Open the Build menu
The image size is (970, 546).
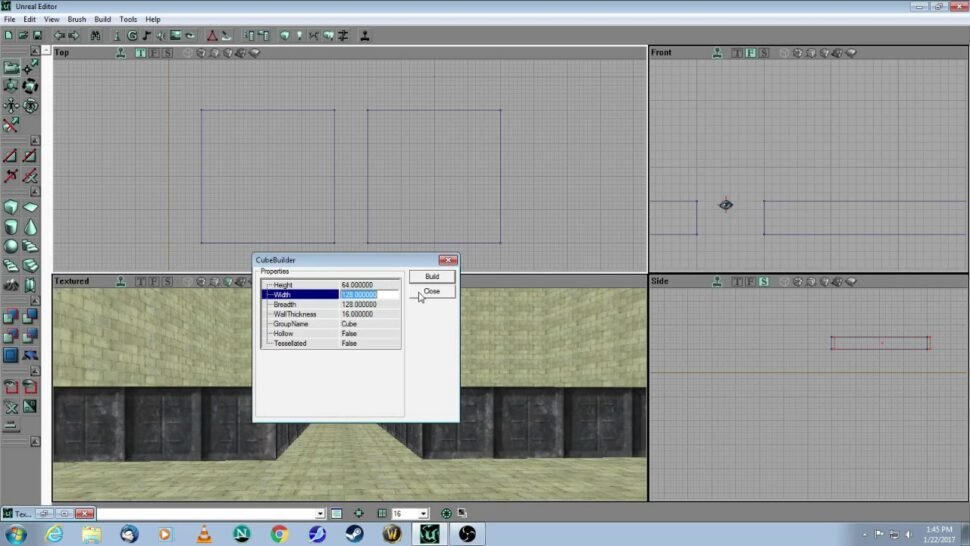pyautogui.click(x=103, y=19)
